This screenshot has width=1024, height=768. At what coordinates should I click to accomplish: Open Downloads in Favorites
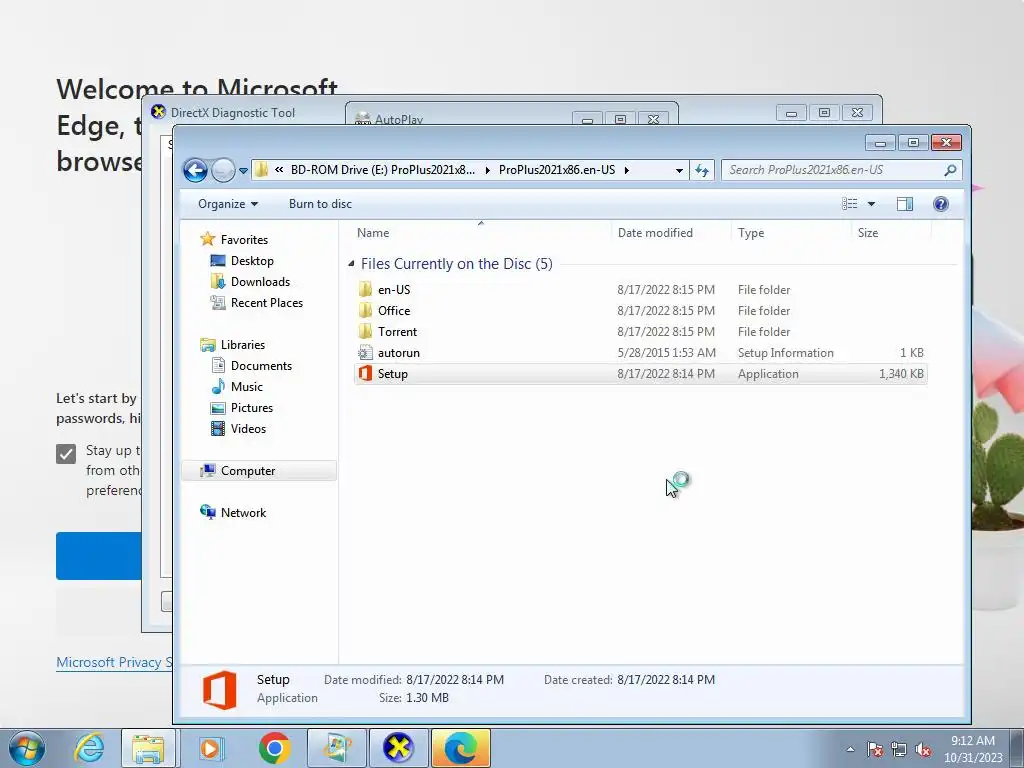(x=260, y=281)
